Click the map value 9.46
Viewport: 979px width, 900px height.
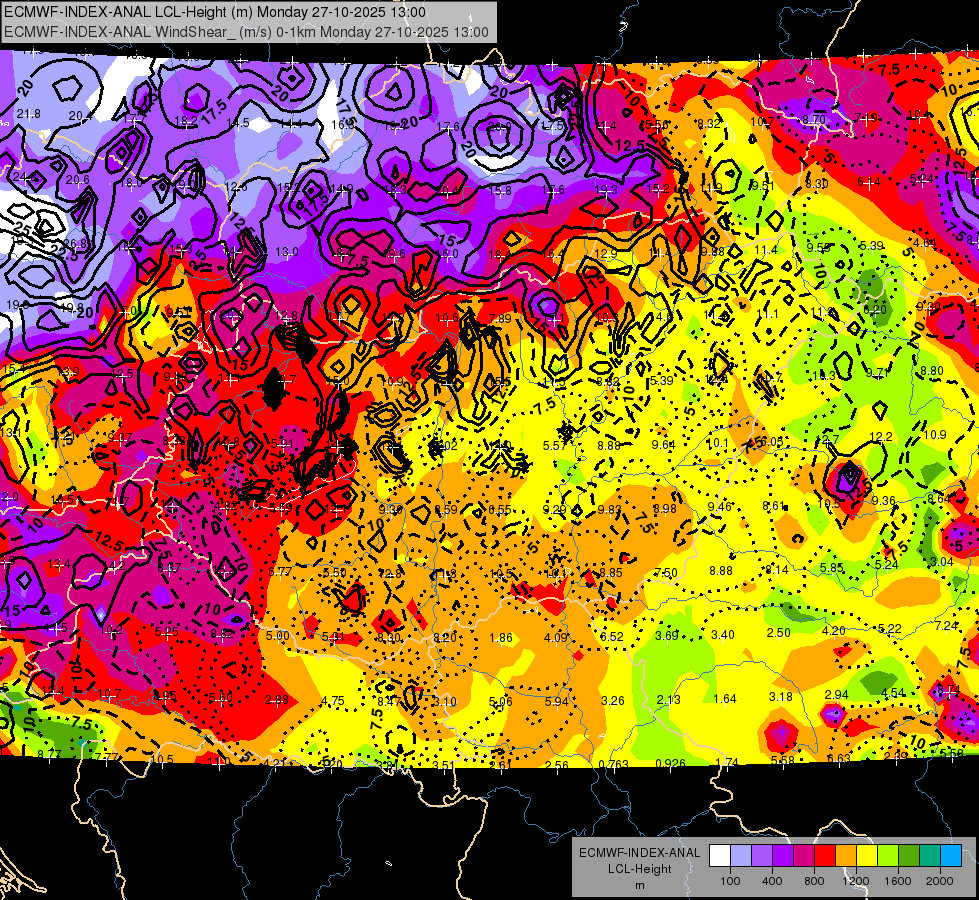[x=719, y=507]
